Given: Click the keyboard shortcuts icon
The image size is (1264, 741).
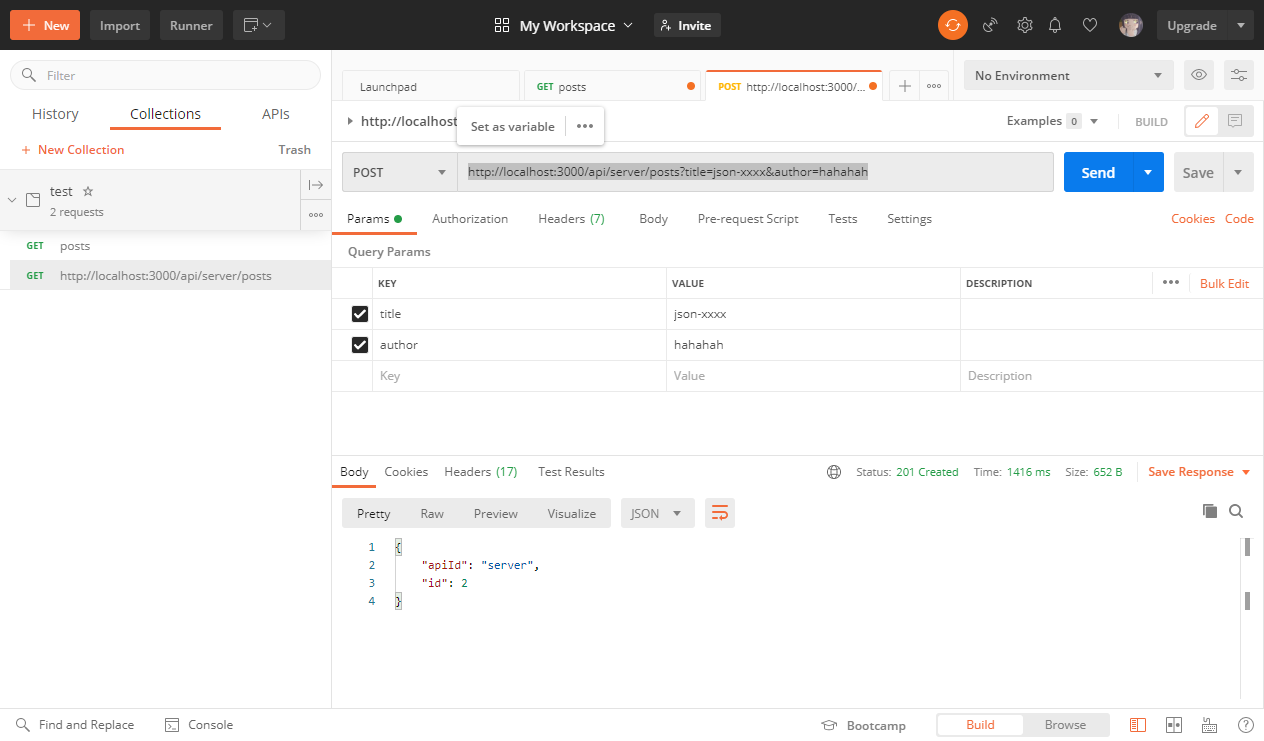Looking at the screenshot, I should pos(1210,725).
